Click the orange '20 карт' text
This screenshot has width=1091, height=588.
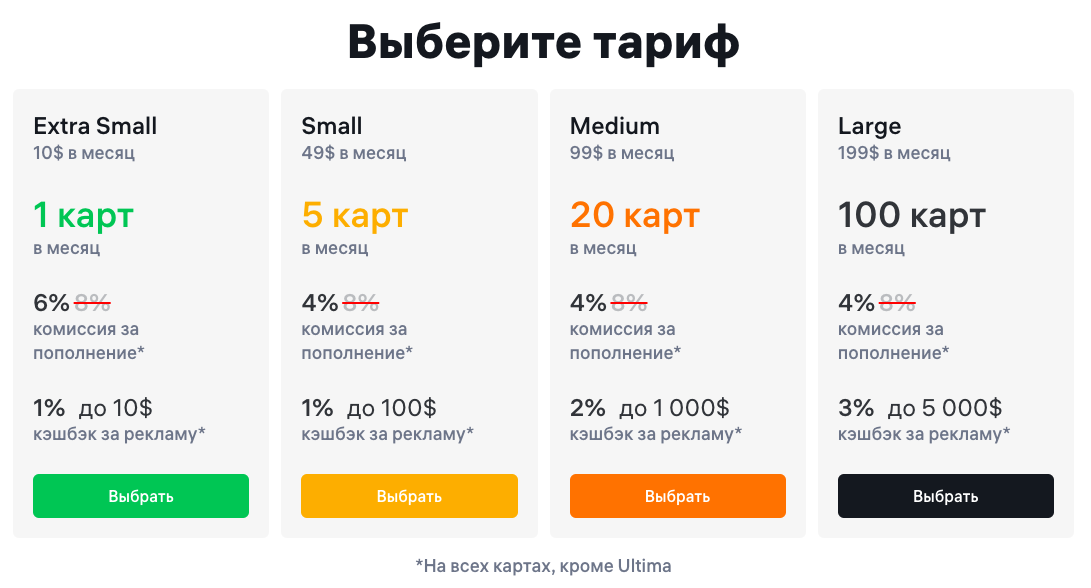[635, 215]
